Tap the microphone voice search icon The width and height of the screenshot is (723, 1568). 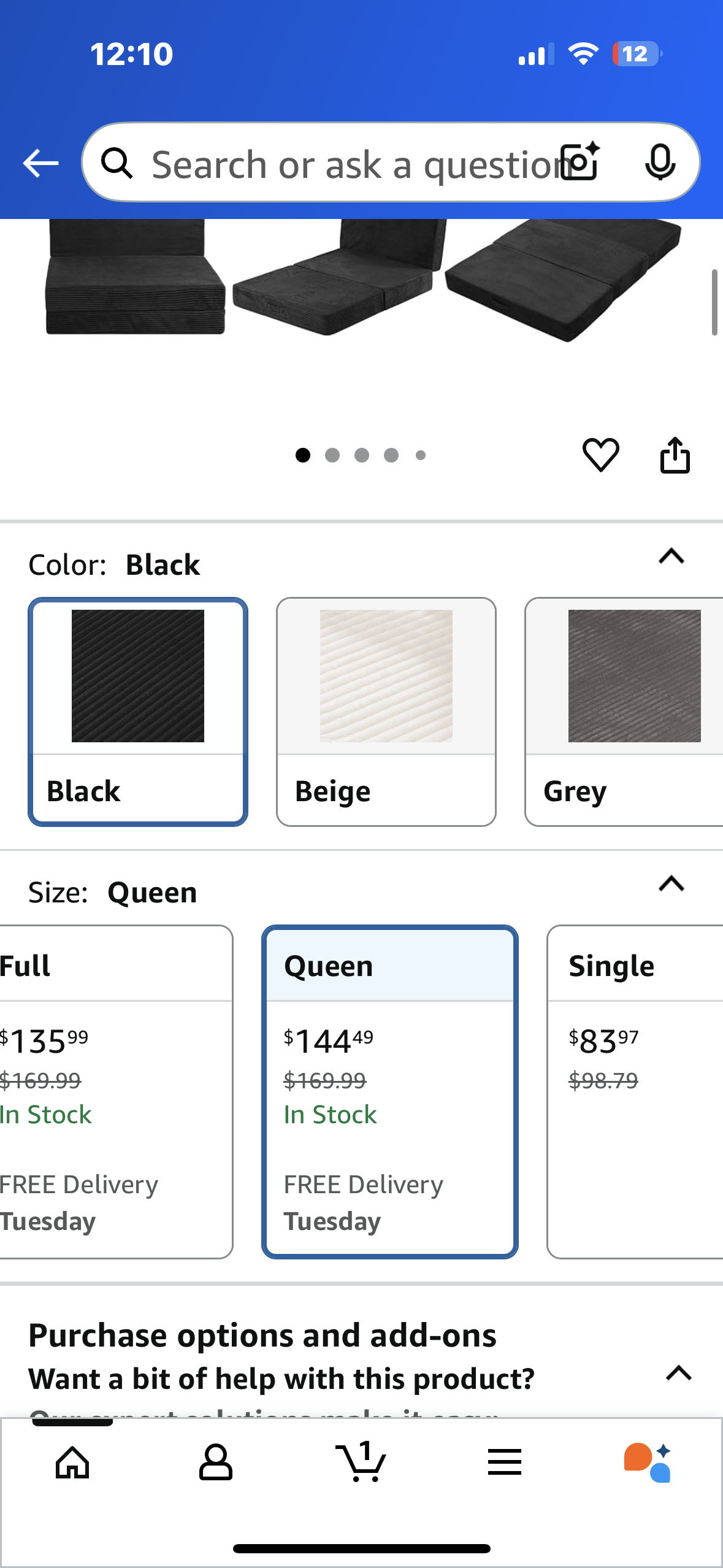pyautogui.click(x=660, y=162)
